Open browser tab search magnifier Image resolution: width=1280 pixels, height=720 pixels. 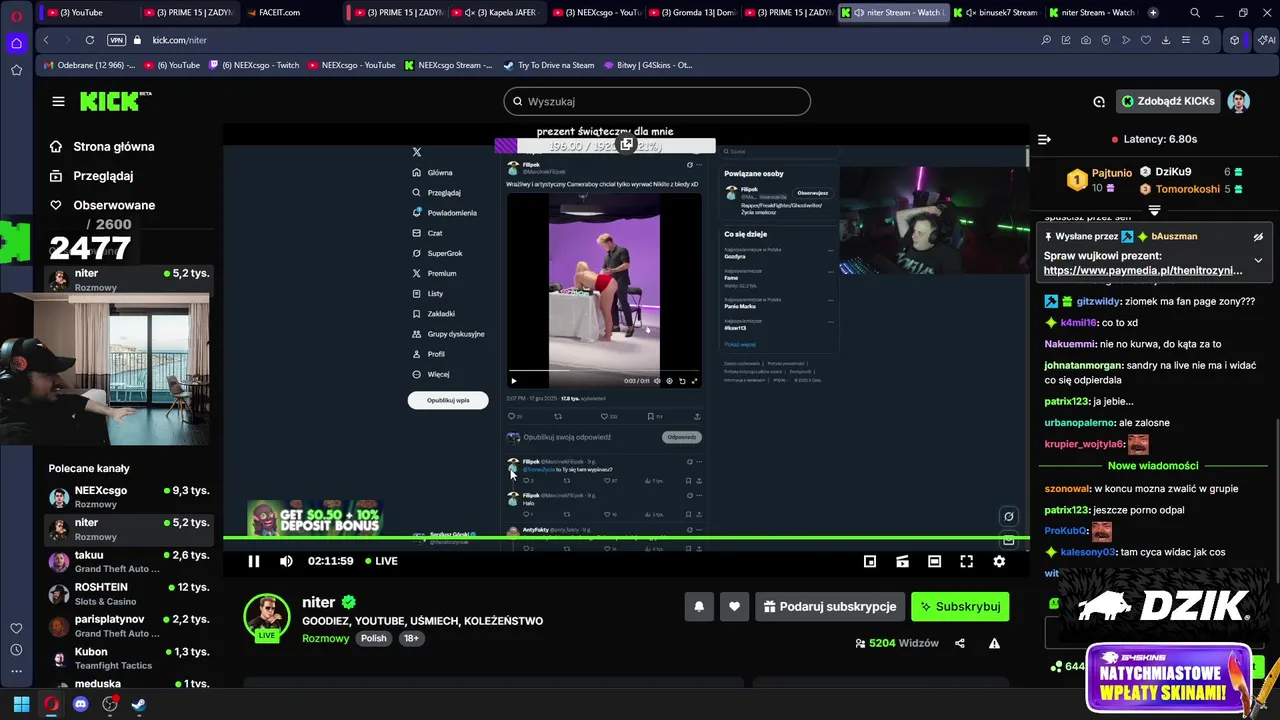(1195, 13)
